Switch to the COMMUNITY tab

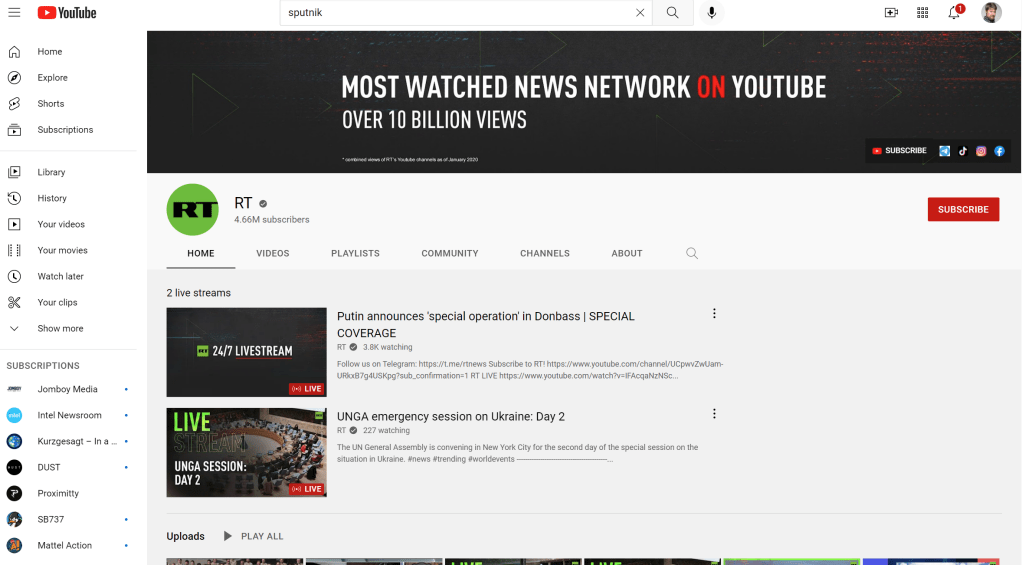pos(450,254)
